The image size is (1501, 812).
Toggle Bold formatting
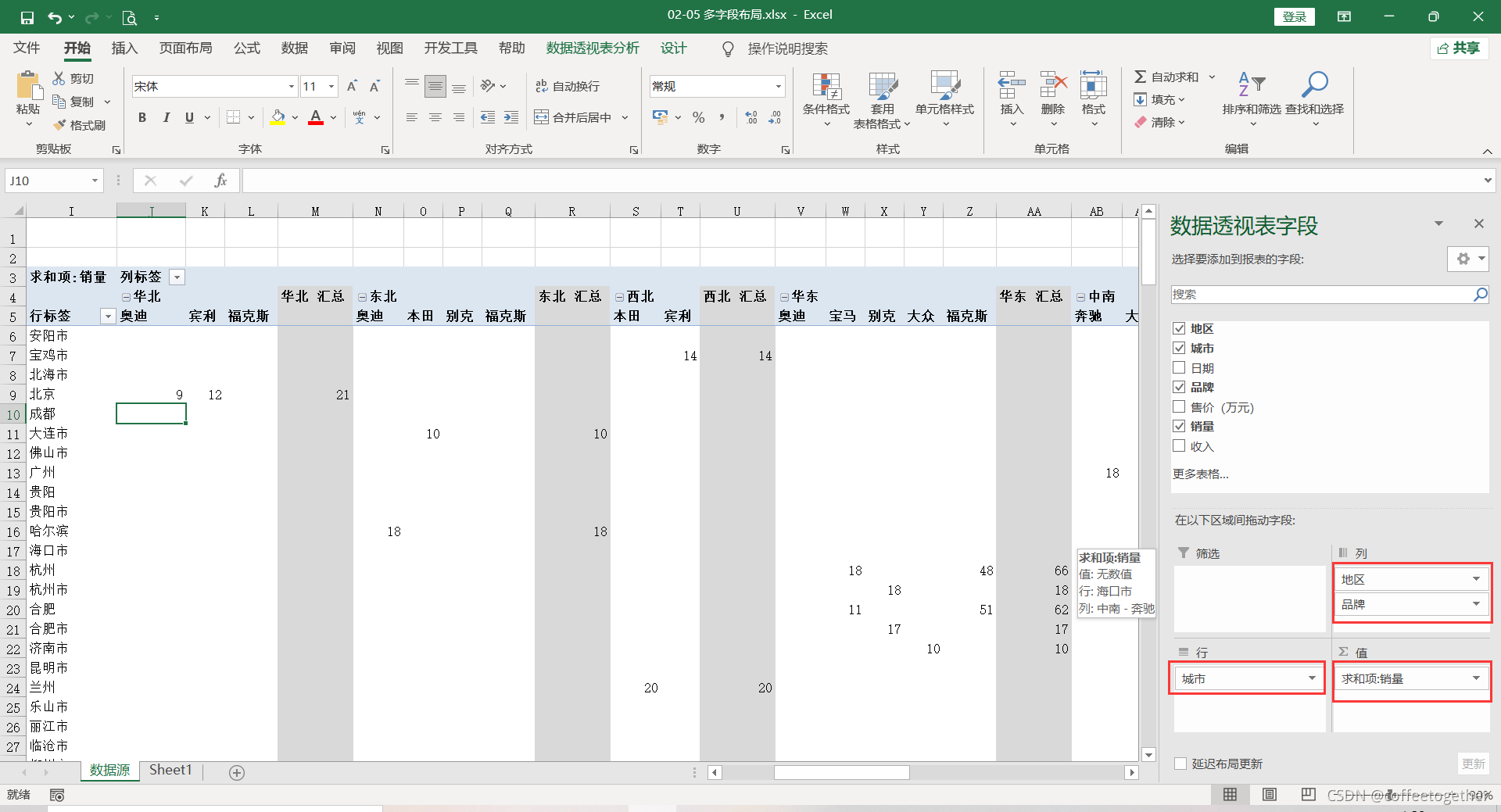pyautogui.click(x=142, y=117)
